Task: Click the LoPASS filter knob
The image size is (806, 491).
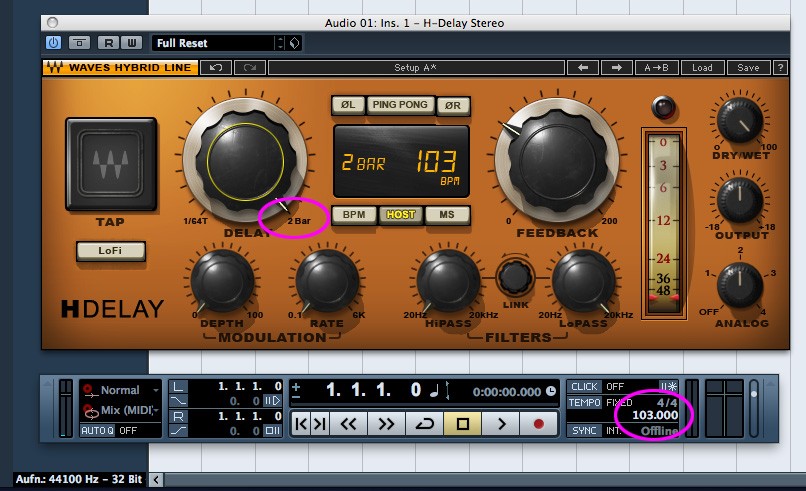Action: (x=583, y=282)
